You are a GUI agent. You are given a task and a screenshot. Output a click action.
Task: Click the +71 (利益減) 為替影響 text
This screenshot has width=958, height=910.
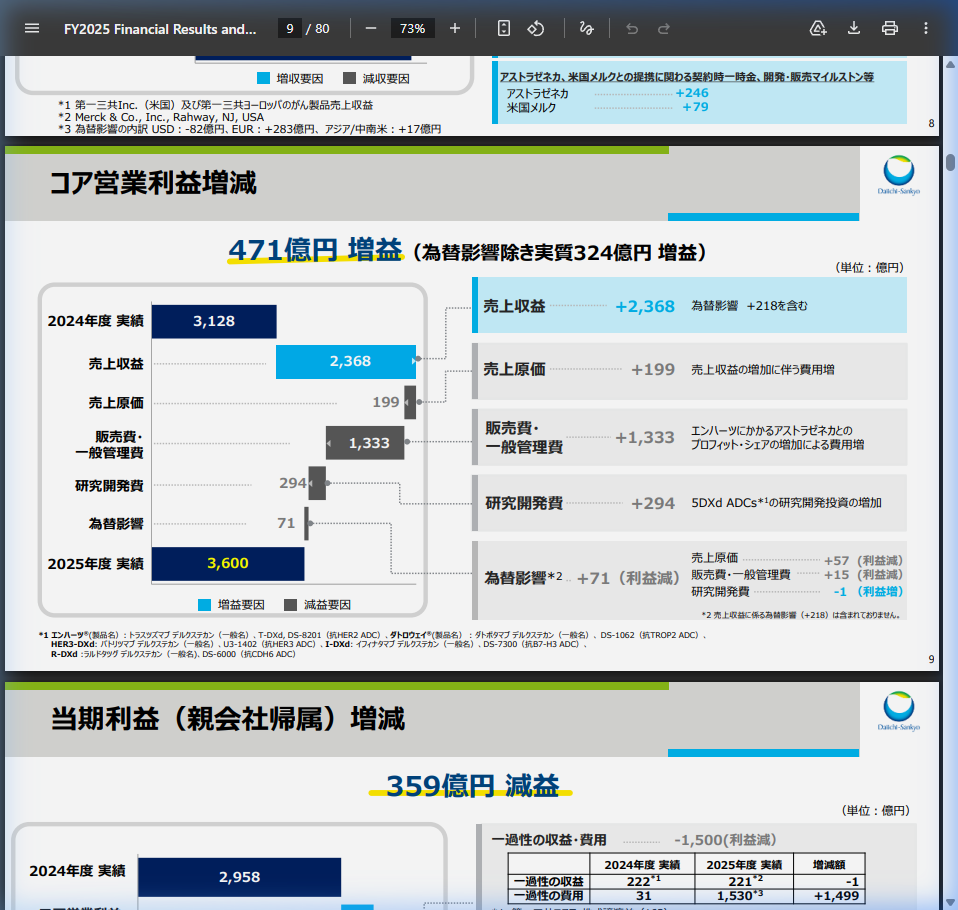coord(628,578)
